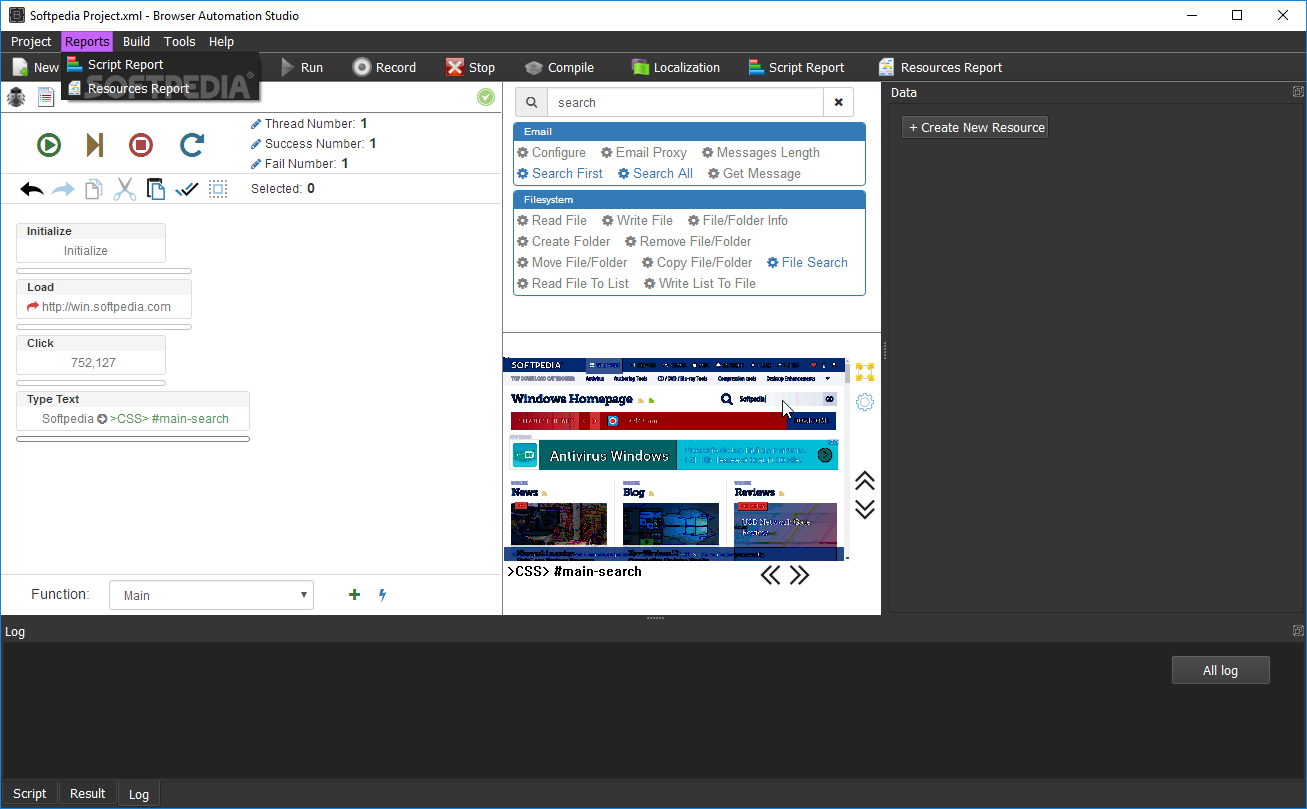
Task: Switch to the Result tab
Action: pos(87,793)
